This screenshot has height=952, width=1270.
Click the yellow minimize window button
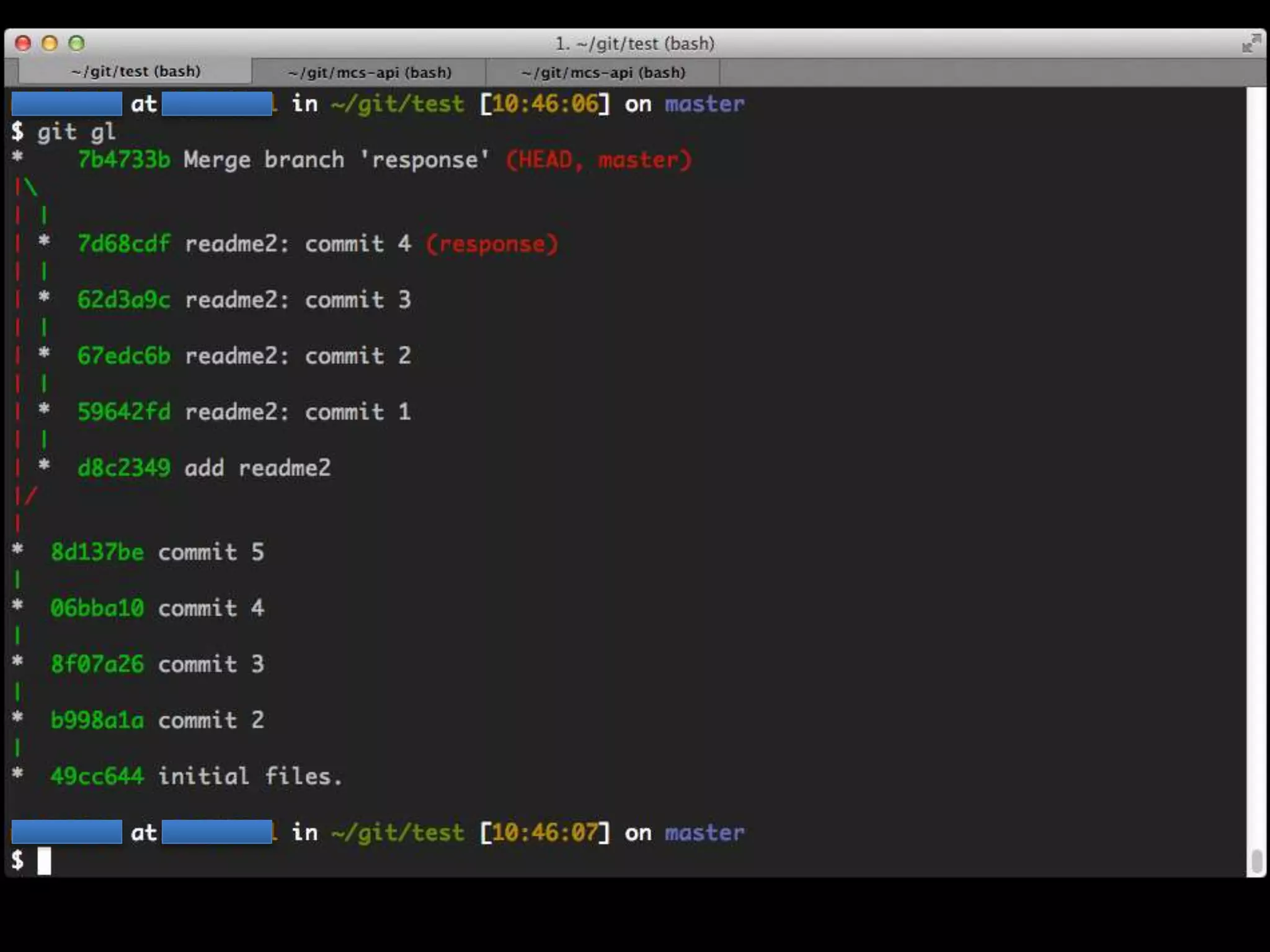point(50,43)
